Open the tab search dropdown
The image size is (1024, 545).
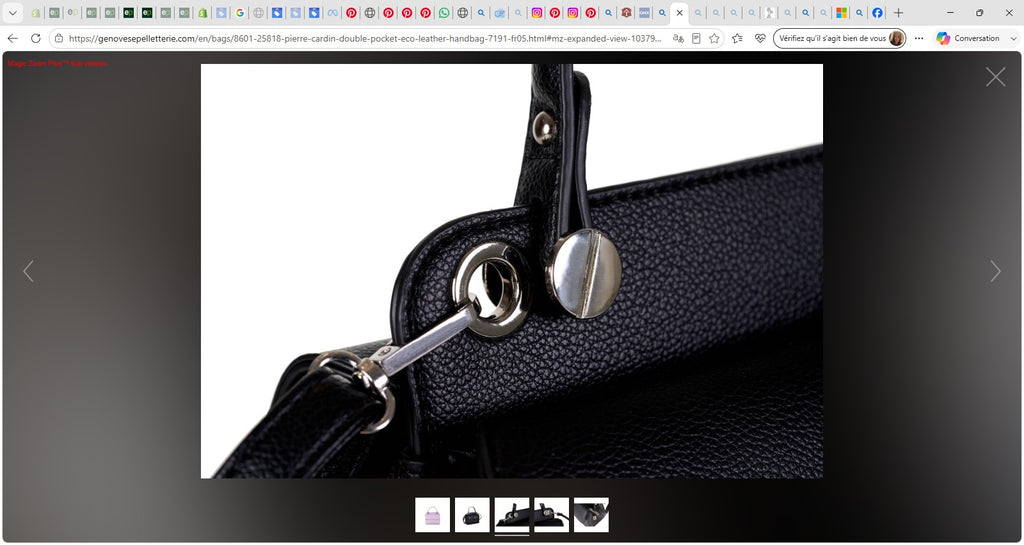point(12,12)
